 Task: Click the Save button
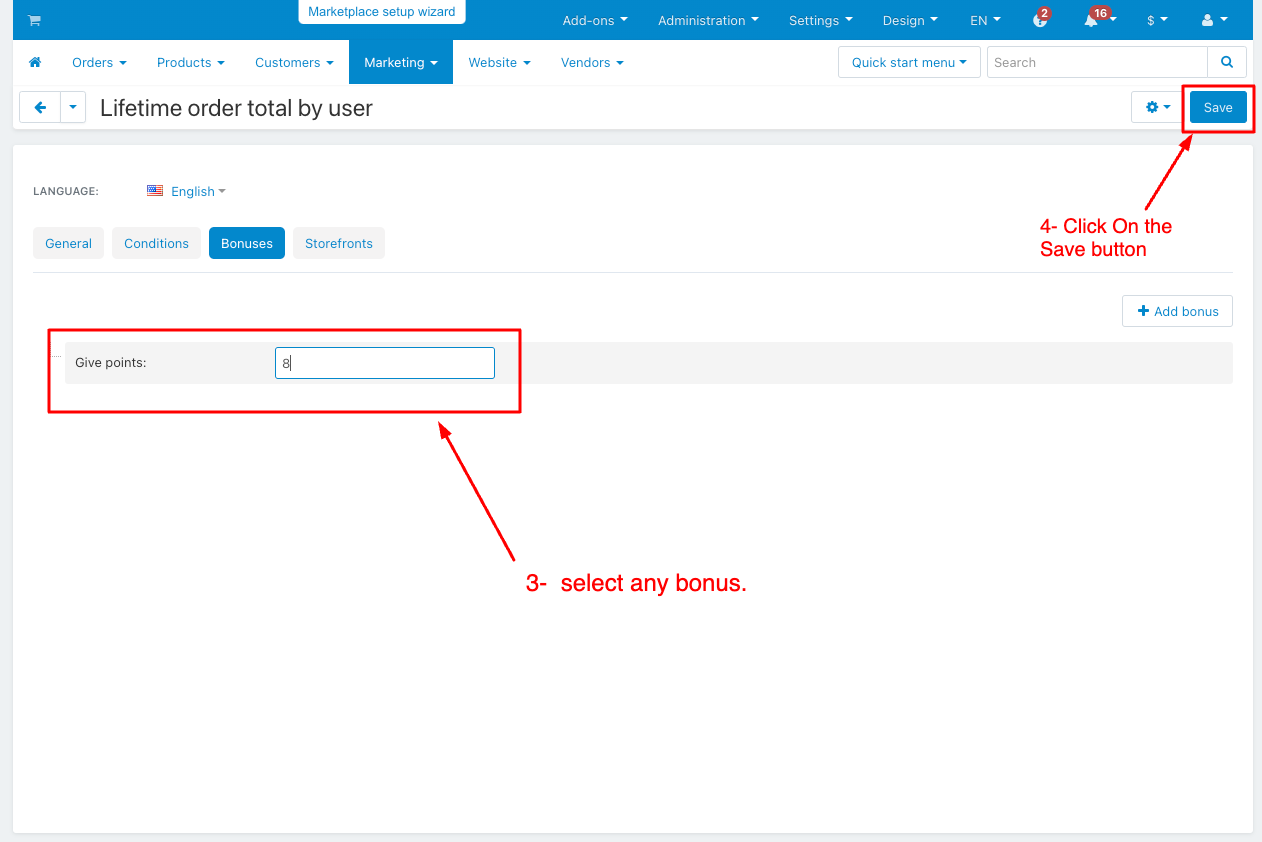(1217, 108)
